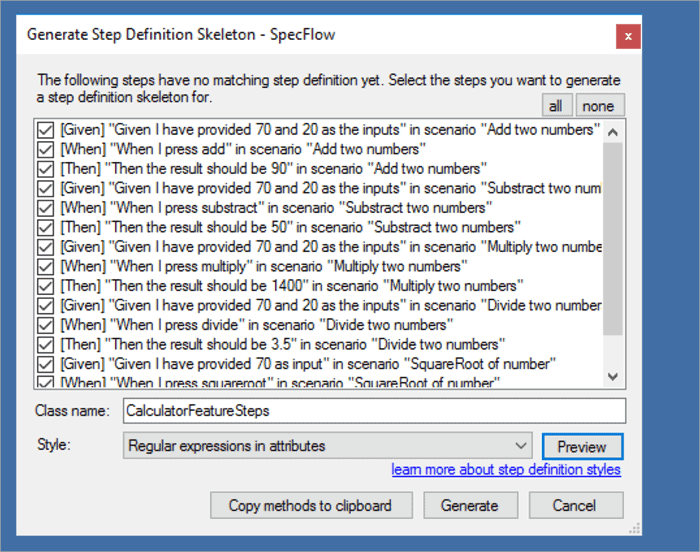Uncheck the 'Given I have provided 70 and 20' step in Add two numbers
700x552 pixels.
tap(46, 130)
